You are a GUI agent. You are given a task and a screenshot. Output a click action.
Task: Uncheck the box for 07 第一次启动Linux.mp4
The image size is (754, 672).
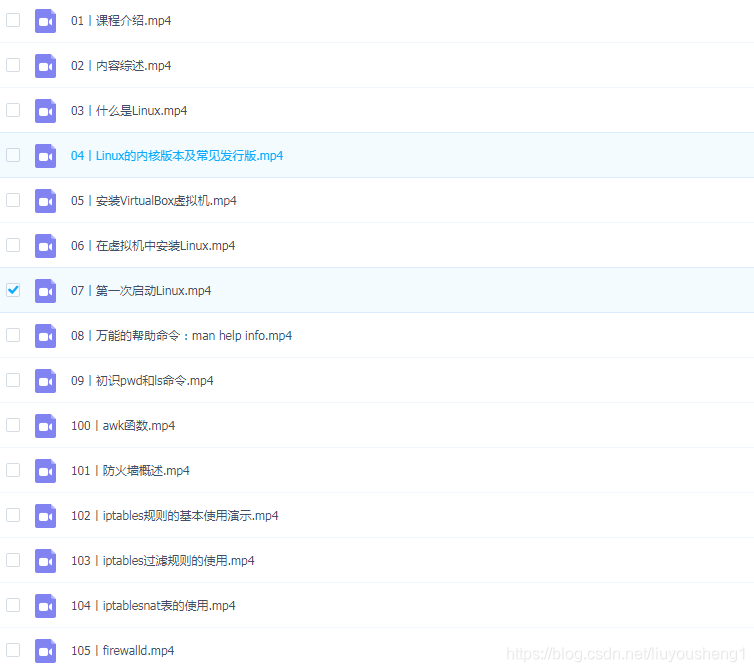(13, 290)
